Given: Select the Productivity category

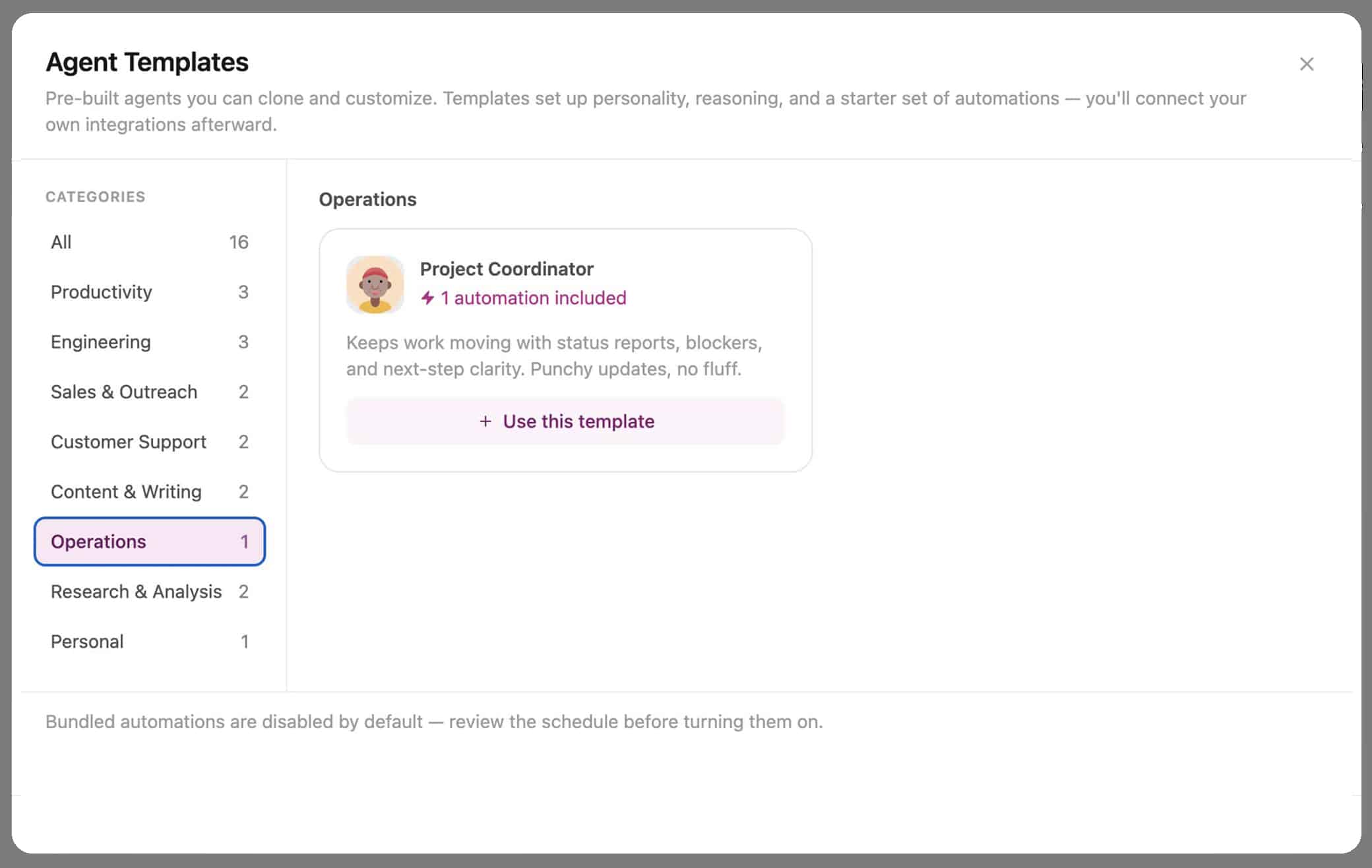Looking at the screenshot, I should [x=150, y=292].
